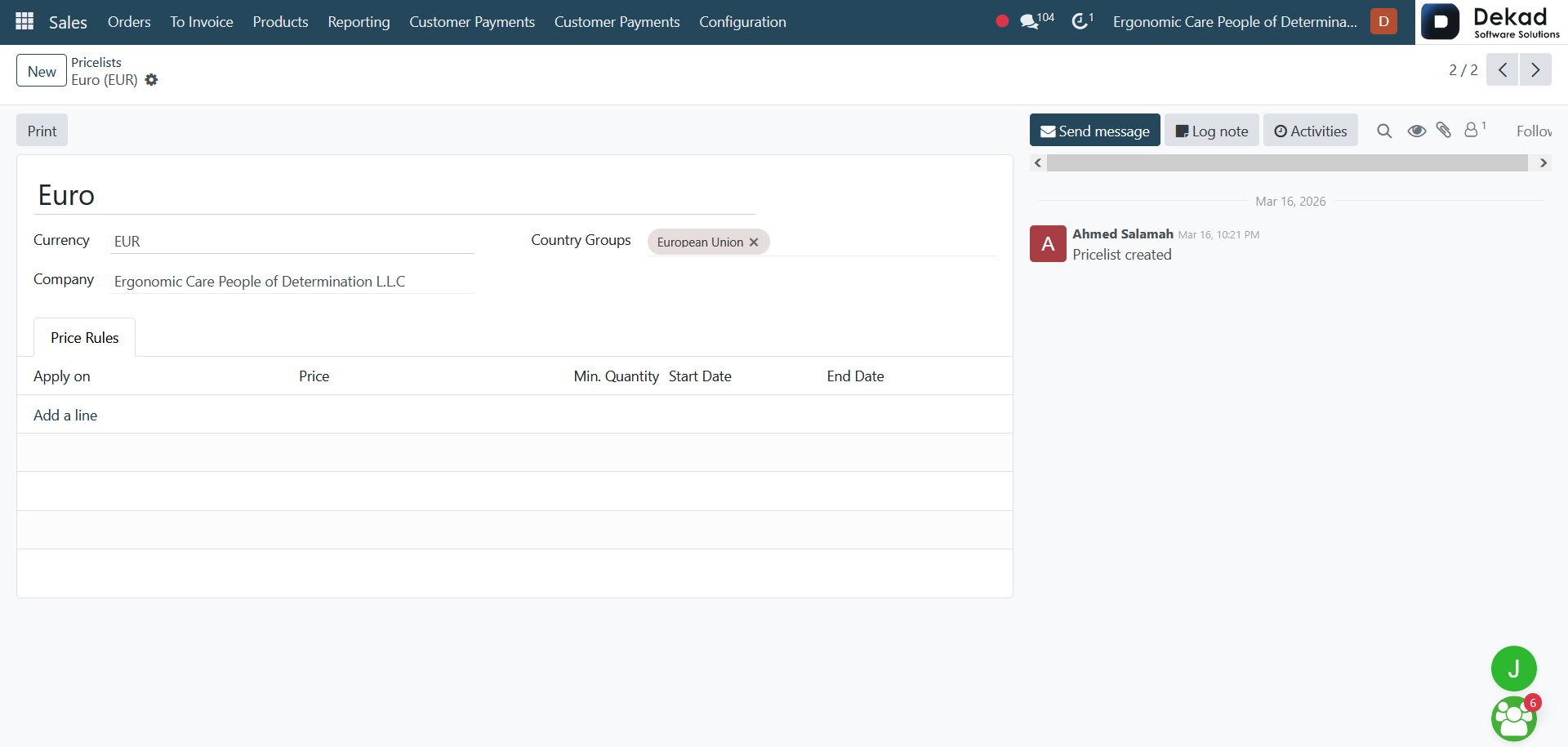Sort by Start Date column header
The width and height of the screenshot is (1568, 747).
(700, 376)
